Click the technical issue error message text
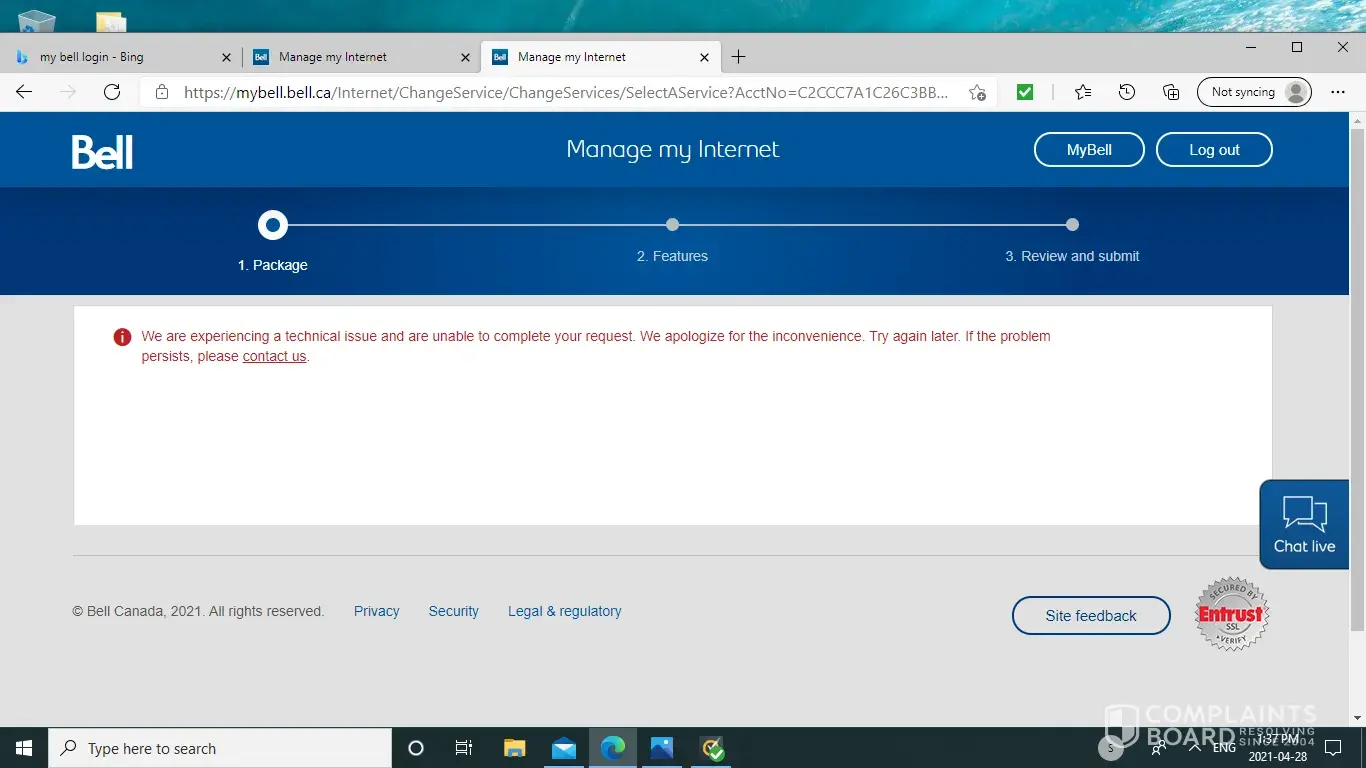Viewport: 1366px width, 768px height. tap(596, 346)
